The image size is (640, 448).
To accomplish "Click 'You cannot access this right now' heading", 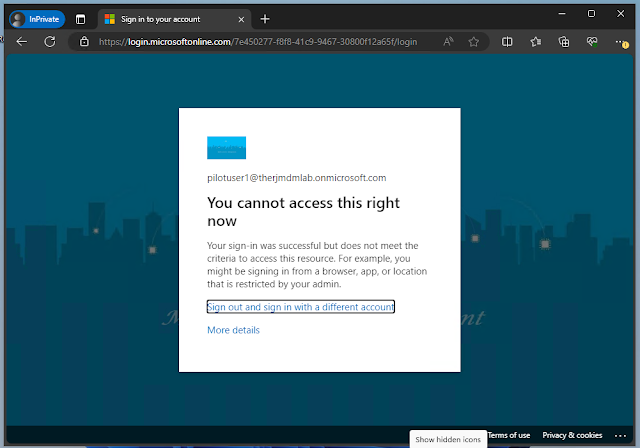I will pyautogui.click(x=303, y=212).
